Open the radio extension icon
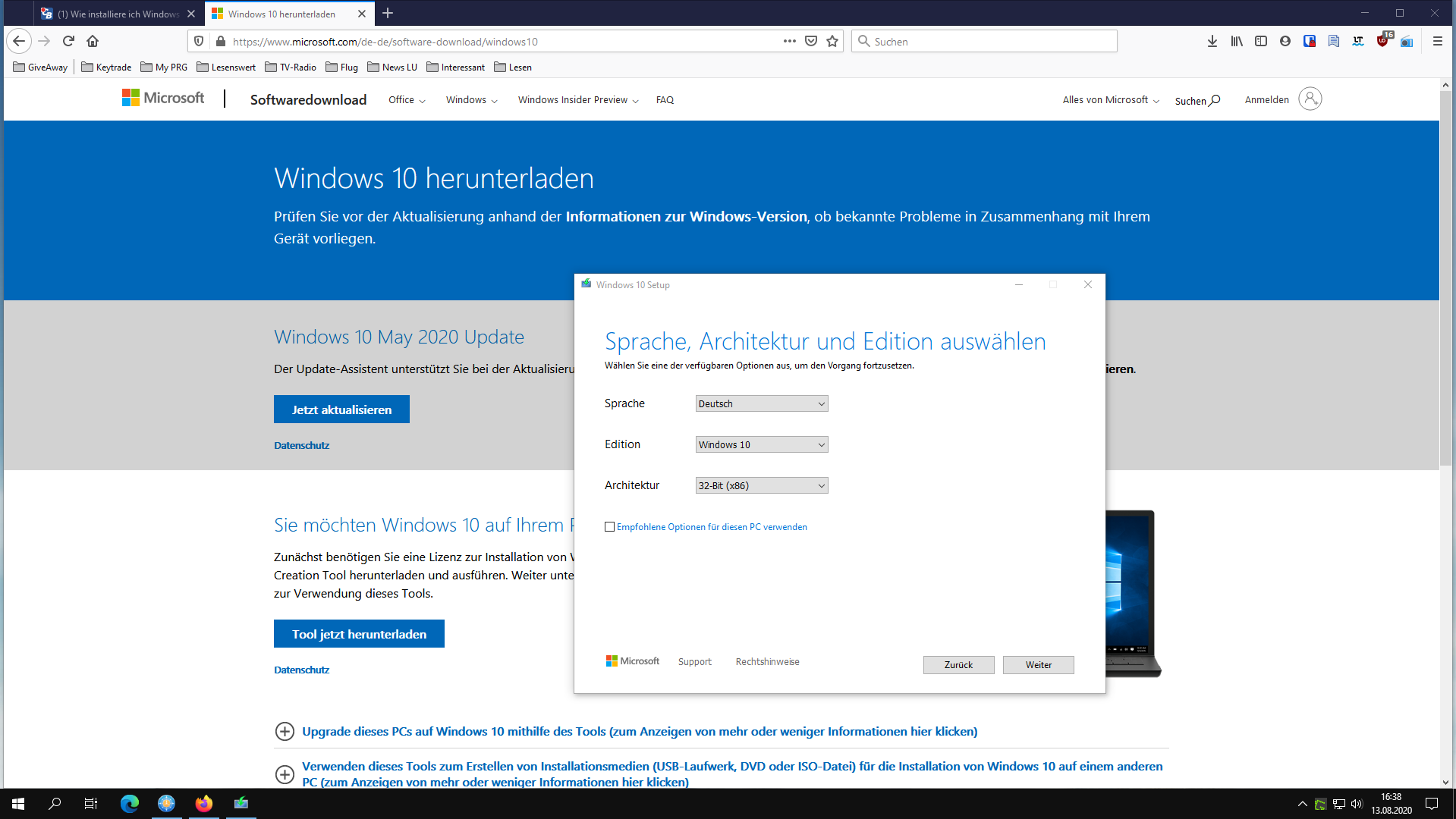The image size is (1456, 819). coord(1407,41)
